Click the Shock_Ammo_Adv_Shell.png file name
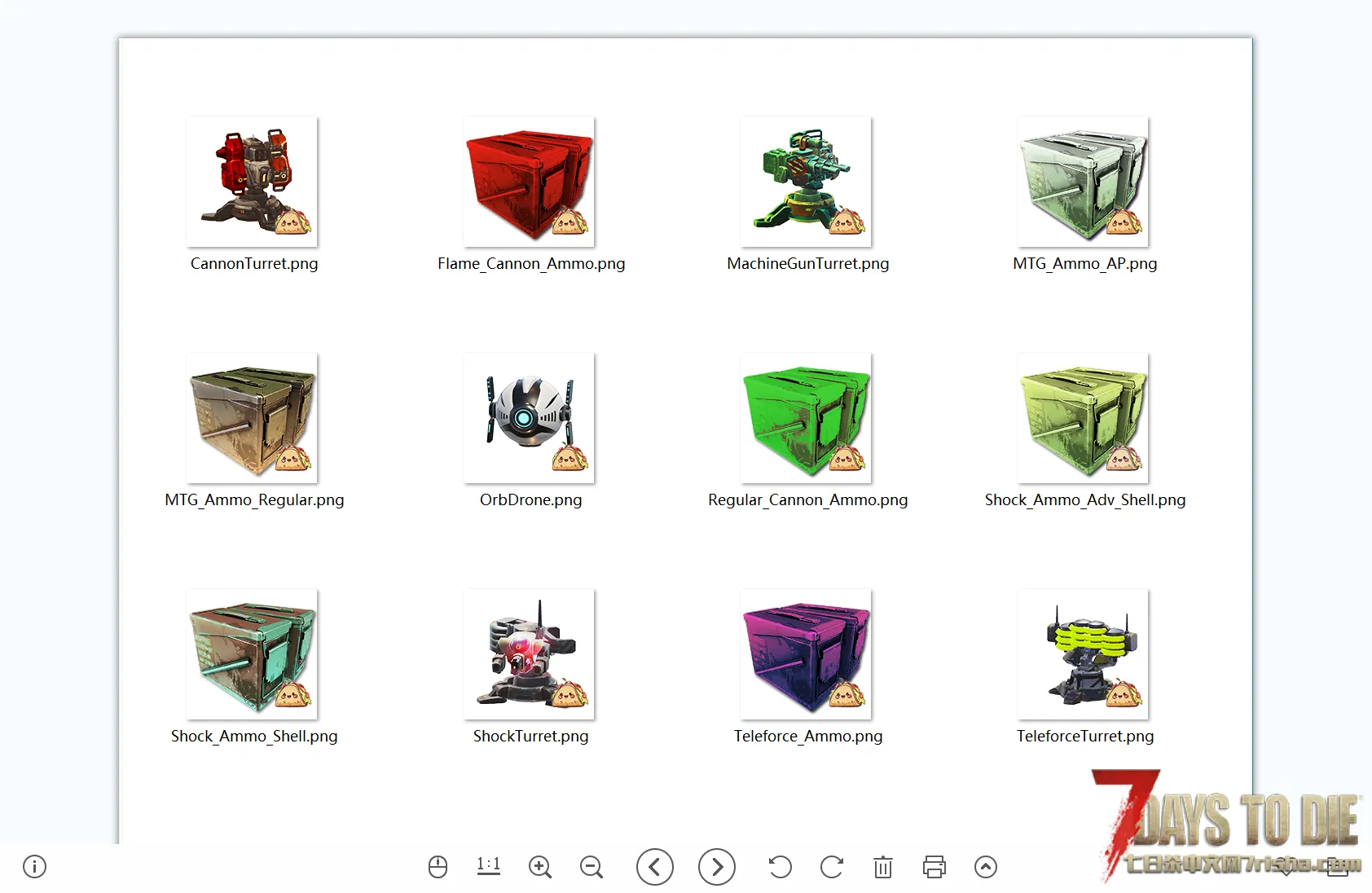The image size is (1372, 893). (x=1085, y=500)
